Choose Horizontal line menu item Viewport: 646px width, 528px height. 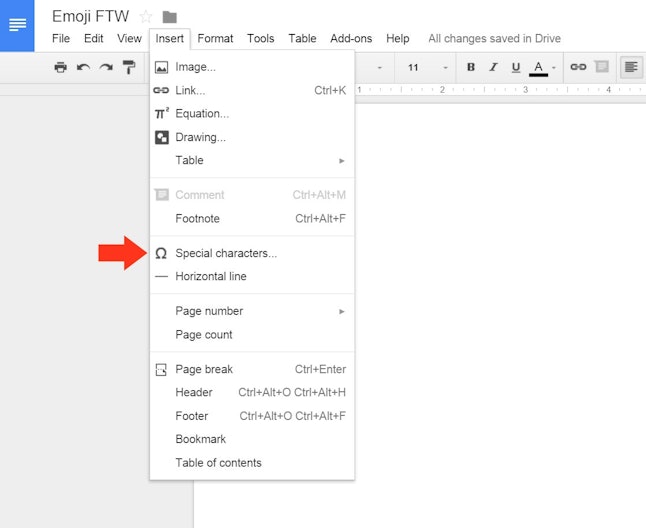point(252,276)
